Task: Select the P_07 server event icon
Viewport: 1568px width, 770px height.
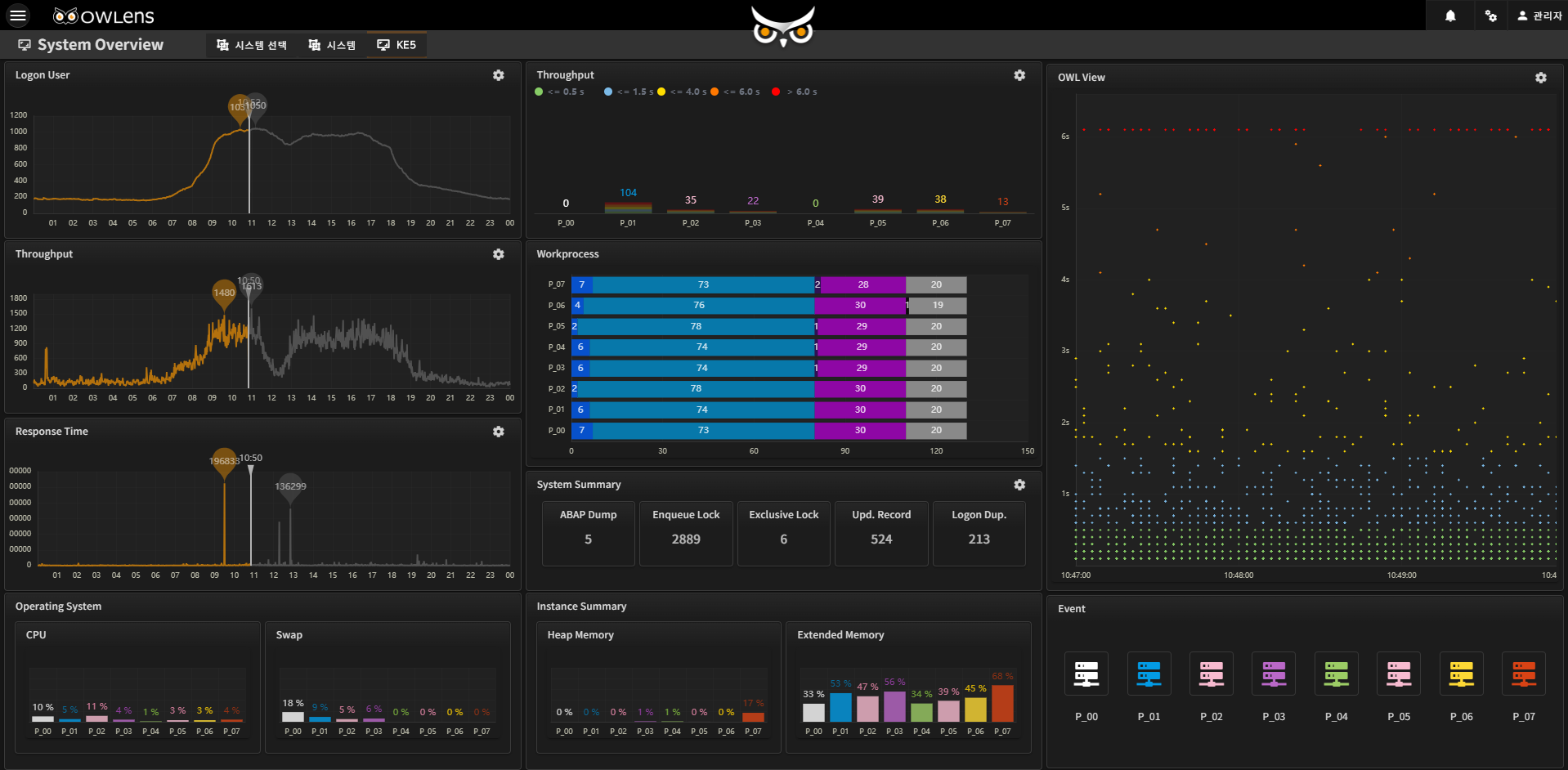Action: click(x=1524, y=674)
